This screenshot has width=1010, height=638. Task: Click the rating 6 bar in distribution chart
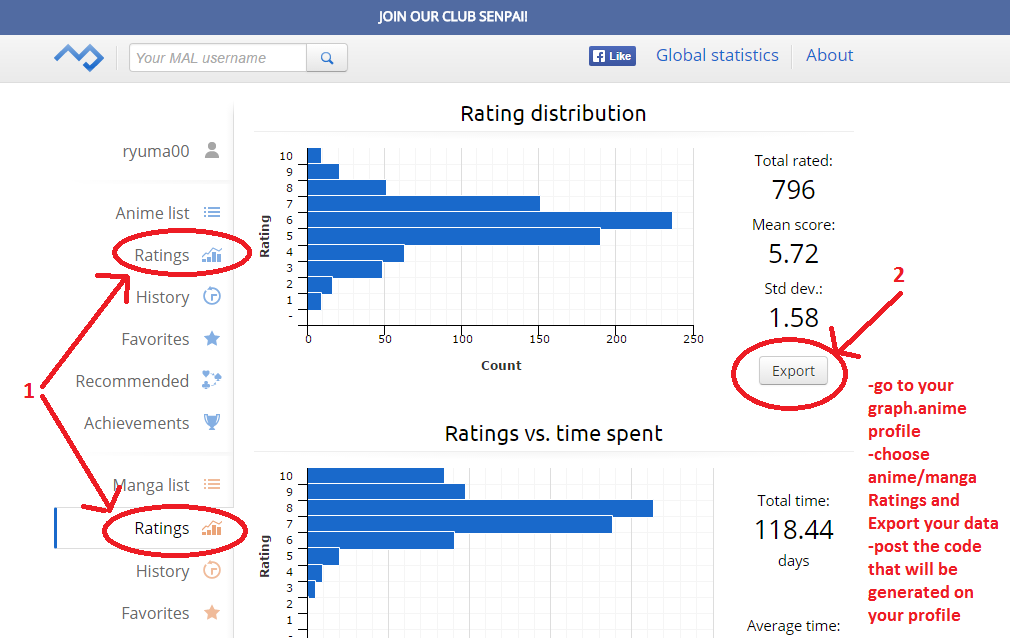pyautogui.click(x=489, y=220)
